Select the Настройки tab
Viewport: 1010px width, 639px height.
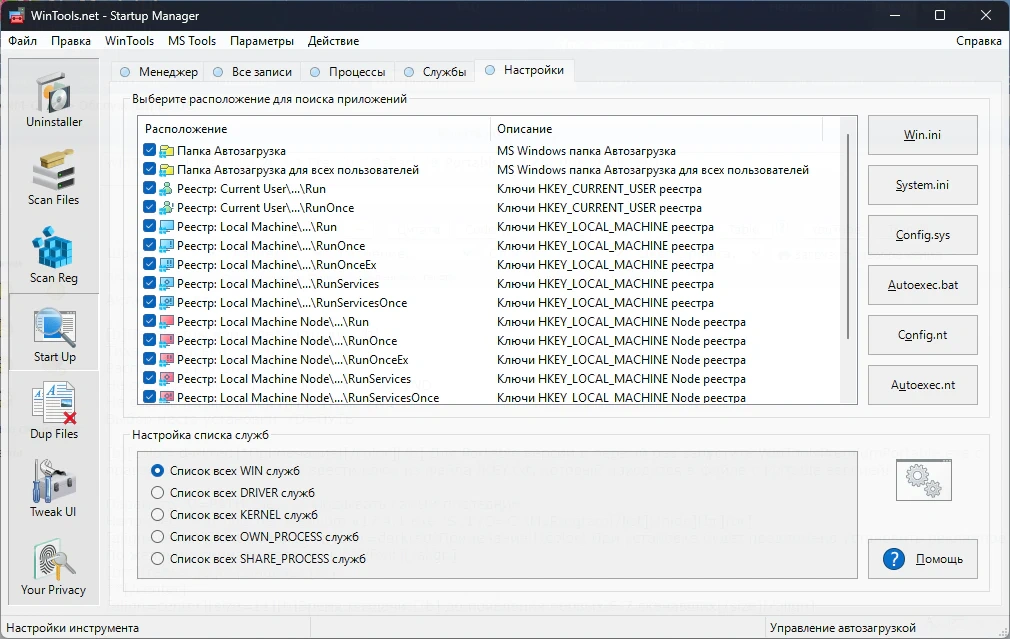pyautogui.click(x=524, y=70)
